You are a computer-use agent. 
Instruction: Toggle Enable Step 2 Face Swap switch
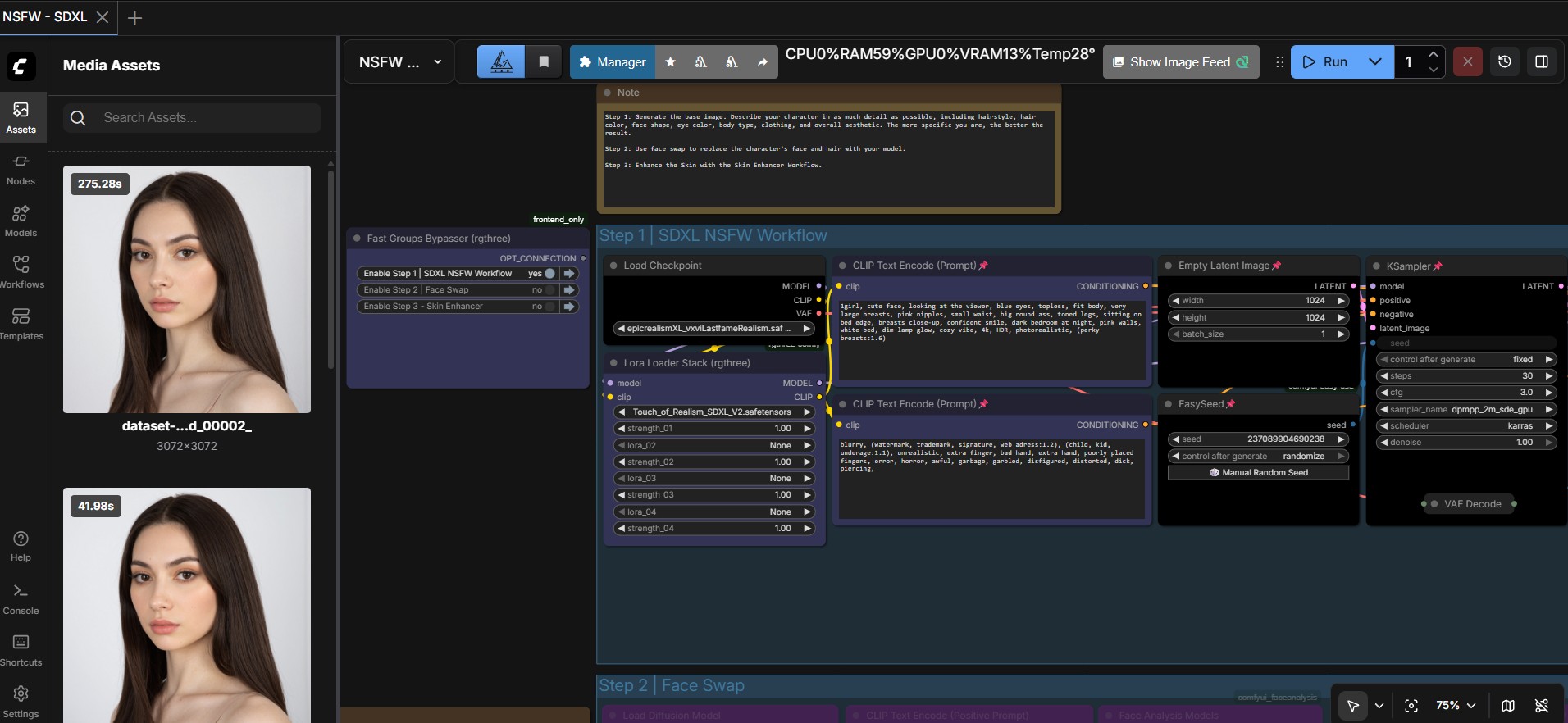(x=550, y=290)
